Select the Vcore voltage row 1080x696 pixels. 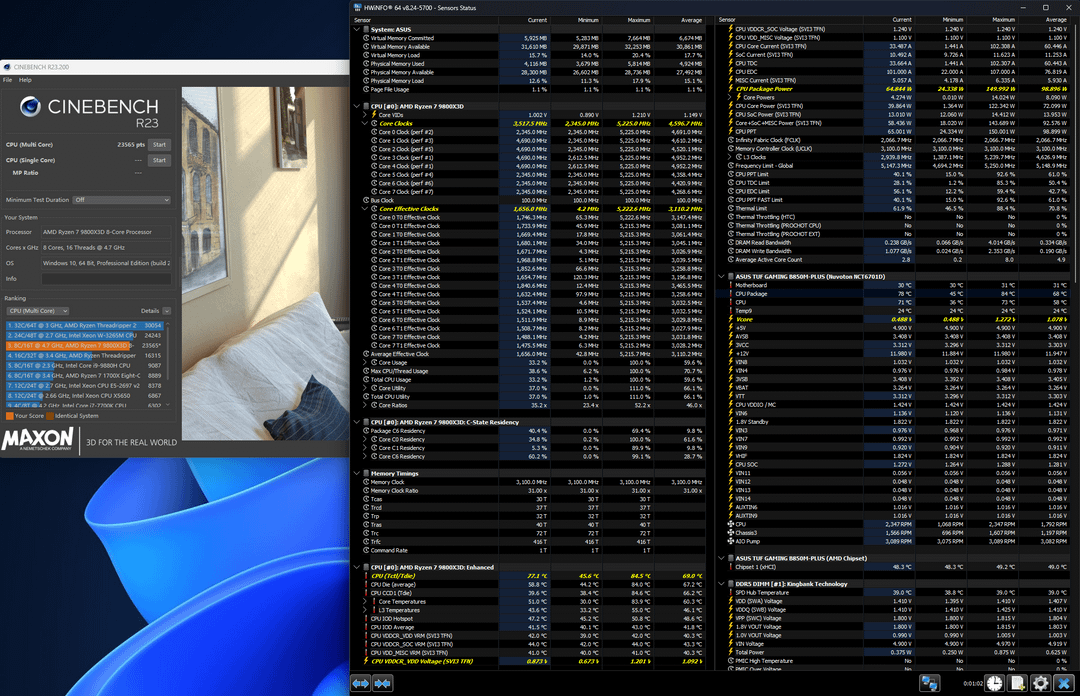click(x=894, y=319)
